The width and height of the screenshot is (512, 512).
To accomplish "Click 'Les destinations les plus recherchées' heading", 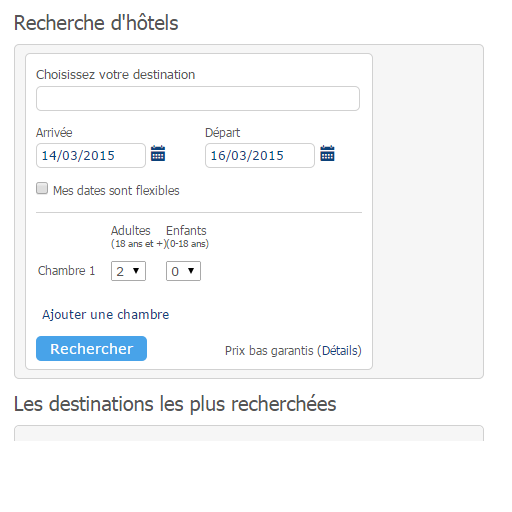I will click(x=175, y=404).
